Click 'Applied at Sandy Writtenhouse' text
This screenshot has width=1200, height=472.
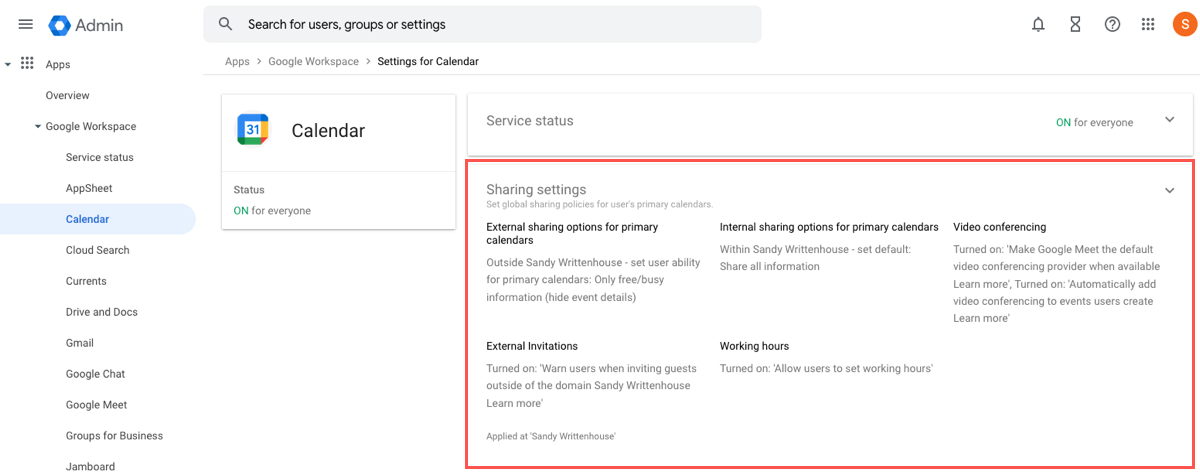[551, 436]
